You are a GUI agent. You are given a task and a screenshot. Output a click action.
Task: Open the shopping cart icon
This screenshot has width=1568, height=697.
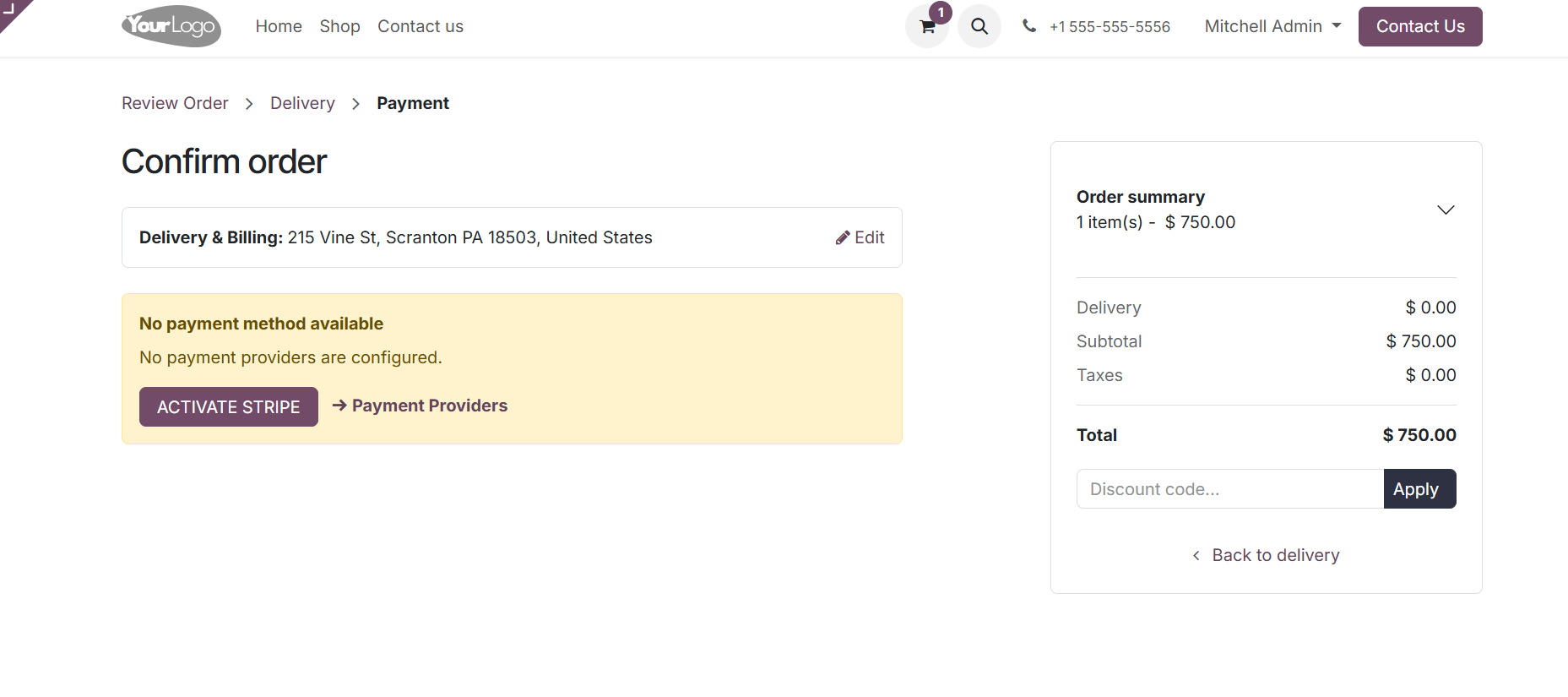pyautogui.click(x=926, y=26)
